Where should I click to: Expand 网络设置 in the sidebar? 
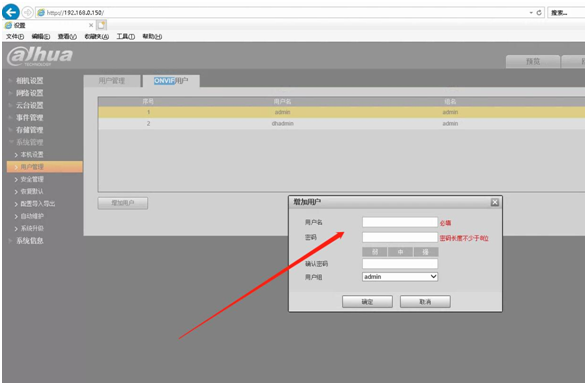[x=29, y=93]
